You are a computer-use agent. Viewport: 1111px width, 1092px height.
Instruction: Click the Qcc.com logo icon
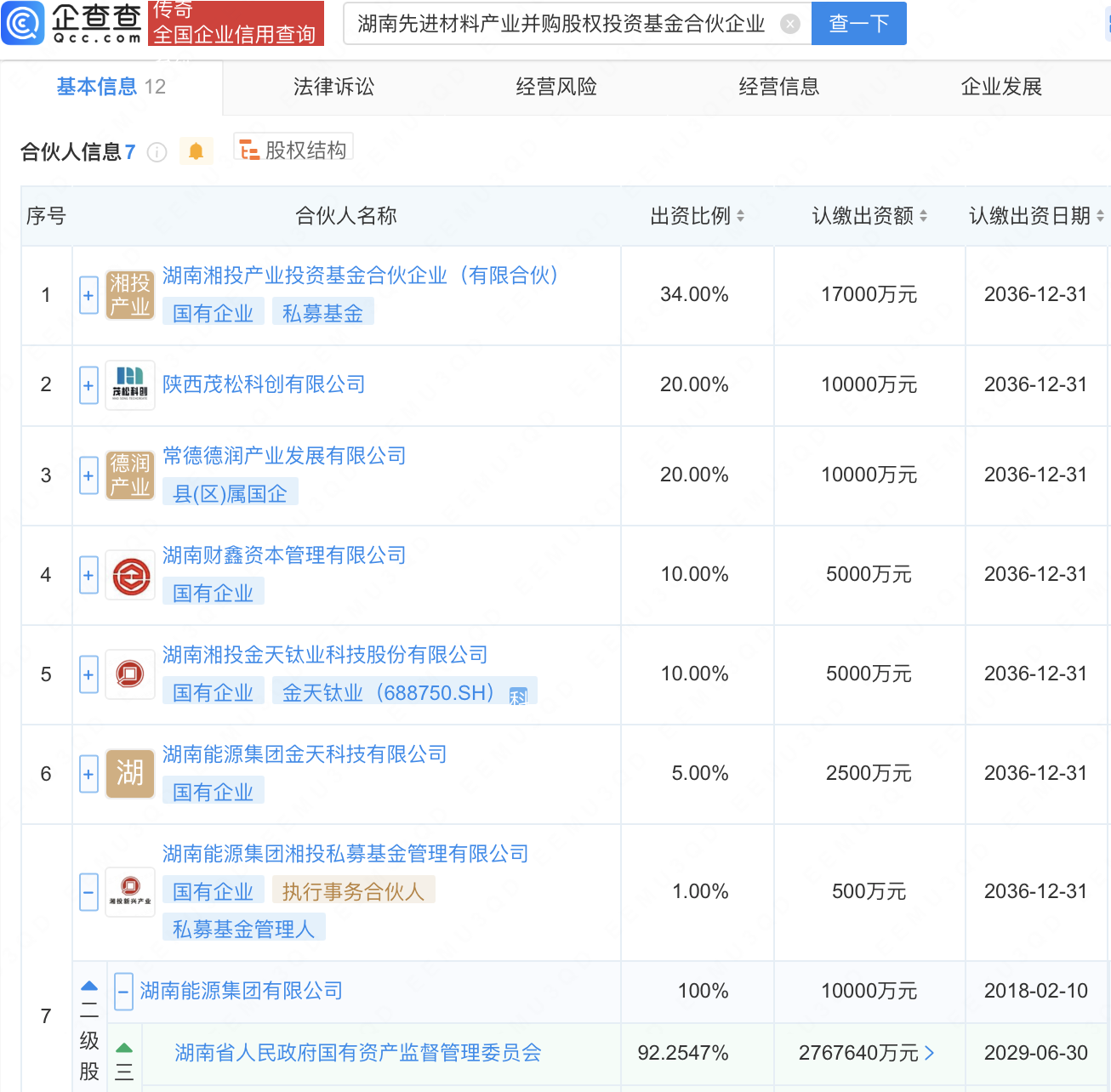23,23
